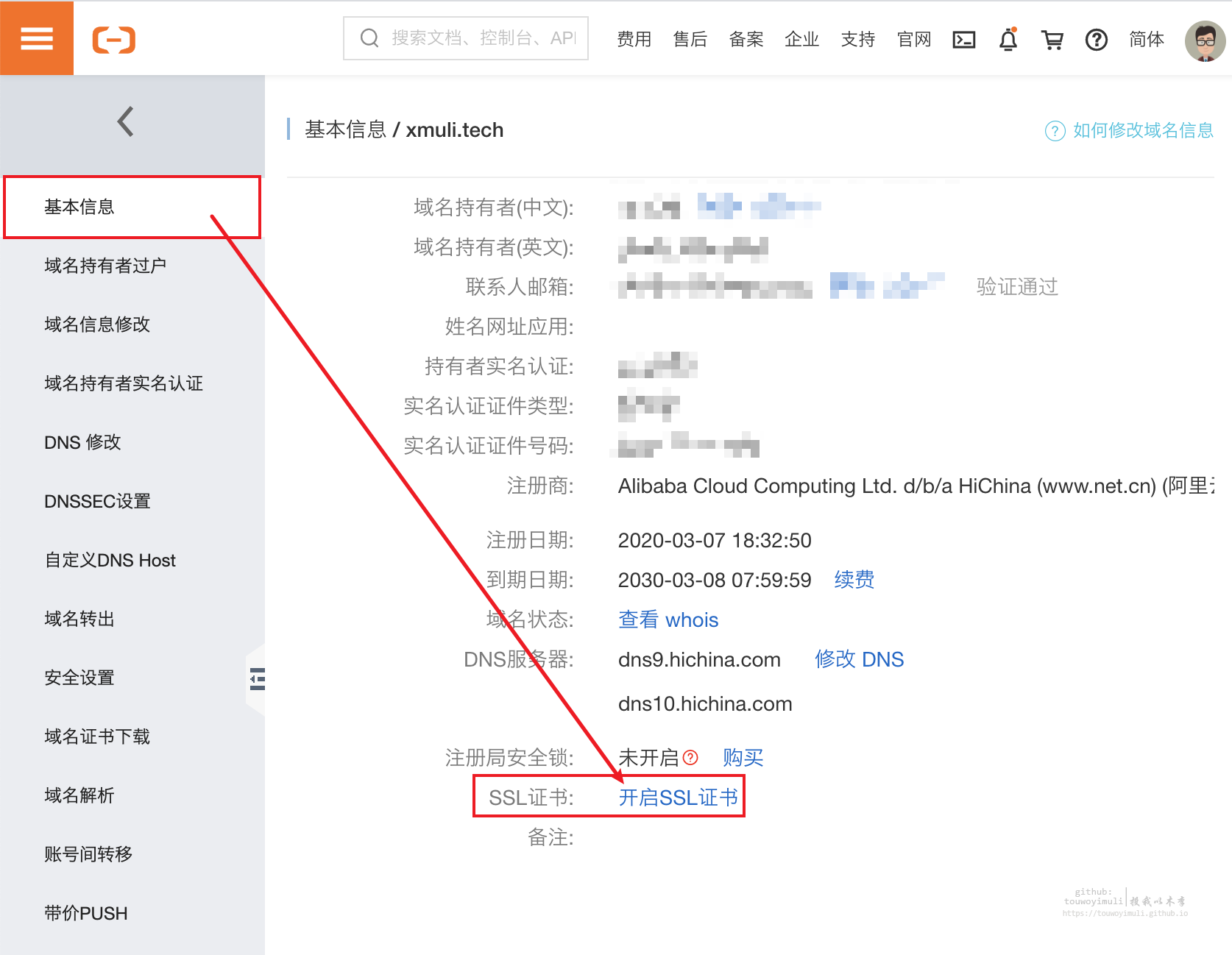
Task: Open the 企业 menu
Action: point(801,39)
